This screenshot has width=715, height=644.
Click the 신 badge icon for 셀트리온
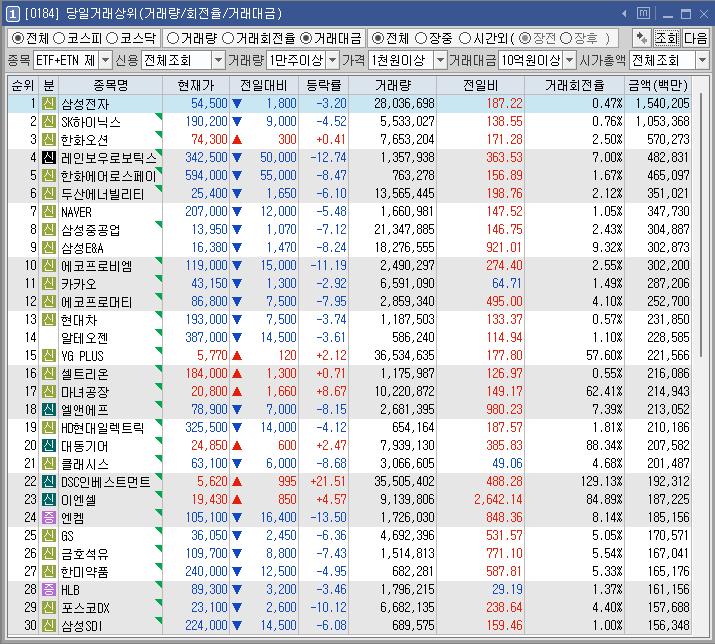coord(49,374)
